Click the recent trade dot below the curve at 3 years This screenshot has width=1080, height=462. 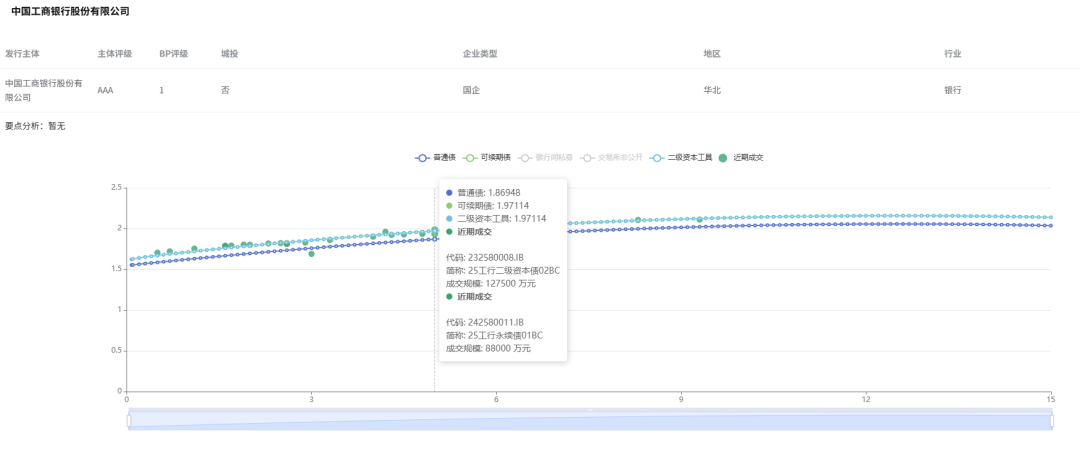click(x=311, y=254)
